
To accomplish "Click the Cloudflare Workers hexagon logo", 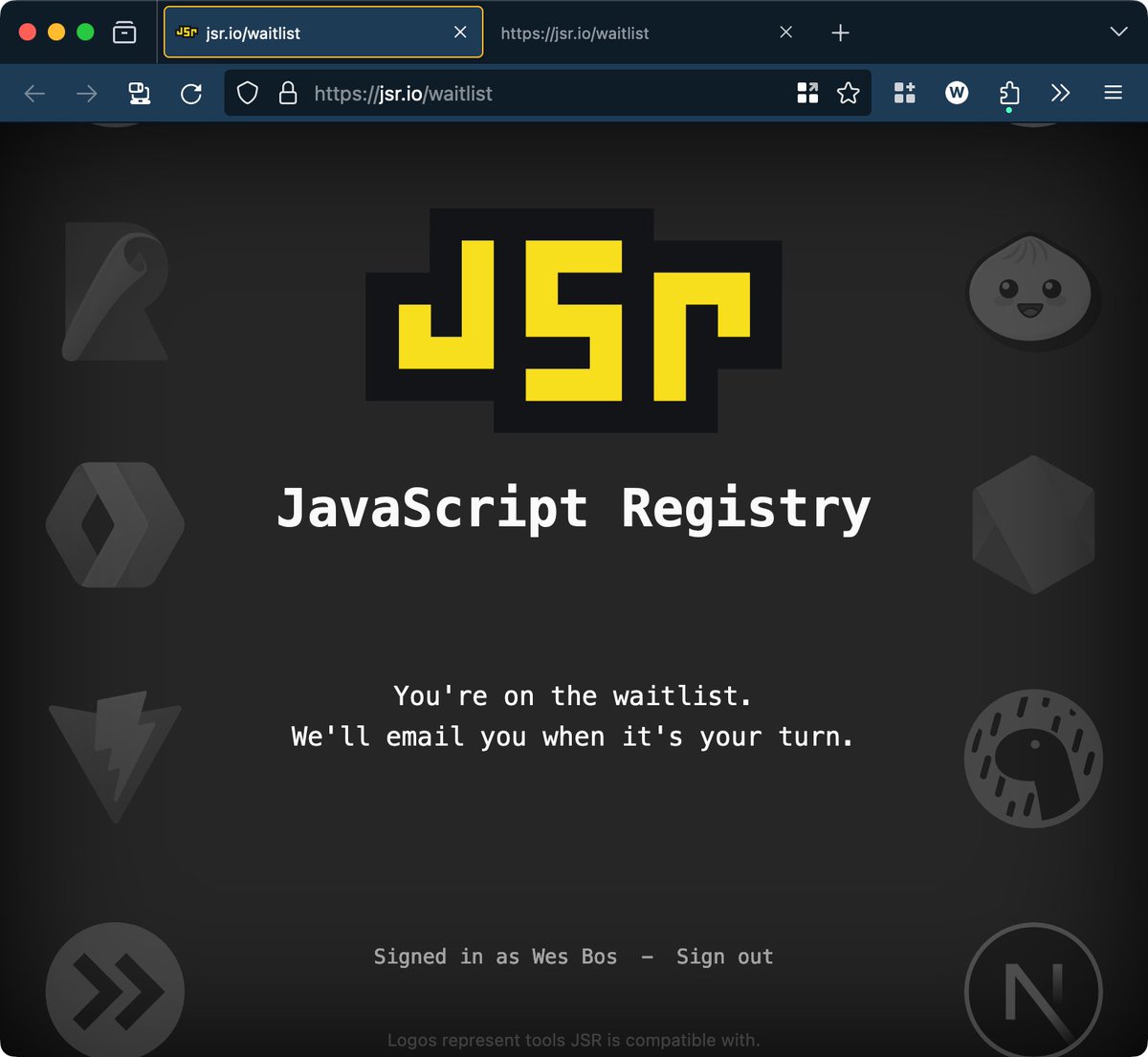I will coord(115,524).
